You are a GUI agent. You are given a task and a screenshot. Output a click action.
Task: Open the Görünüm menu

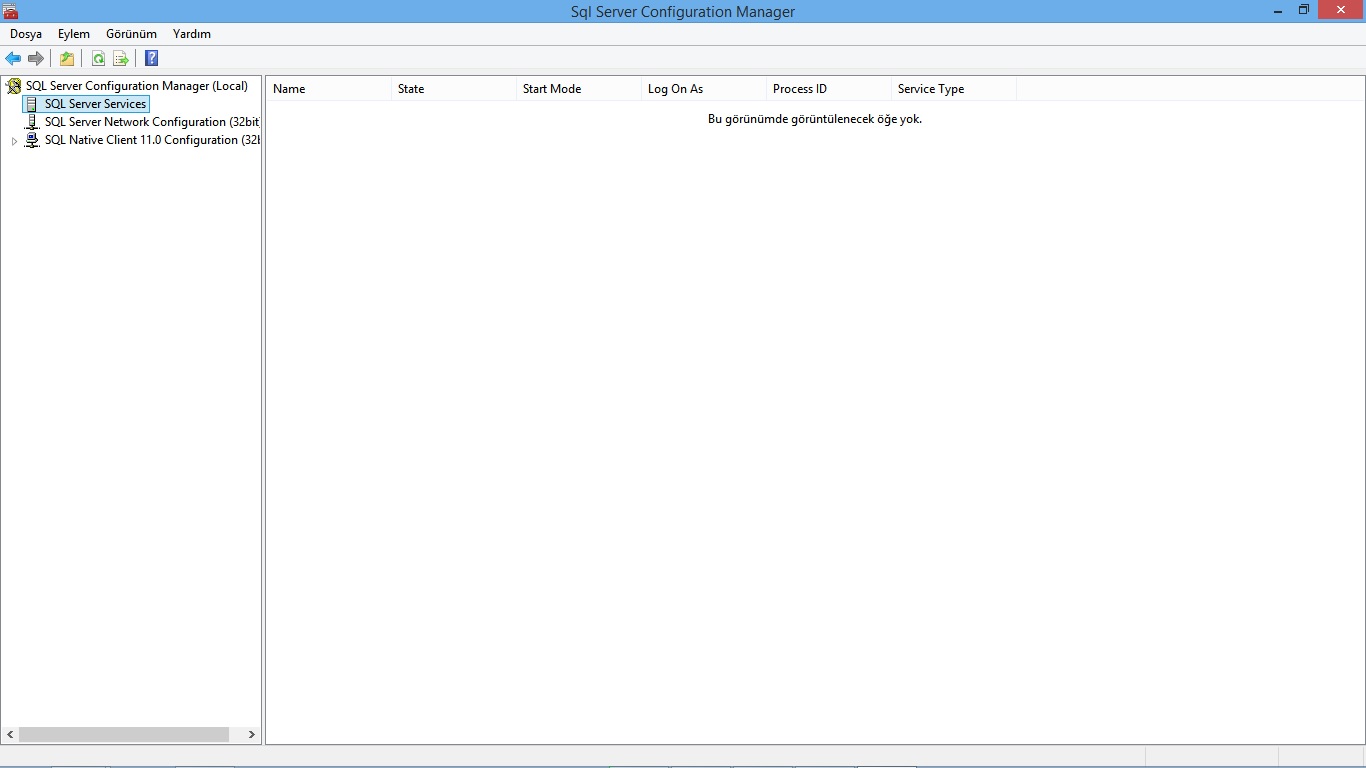132,34
